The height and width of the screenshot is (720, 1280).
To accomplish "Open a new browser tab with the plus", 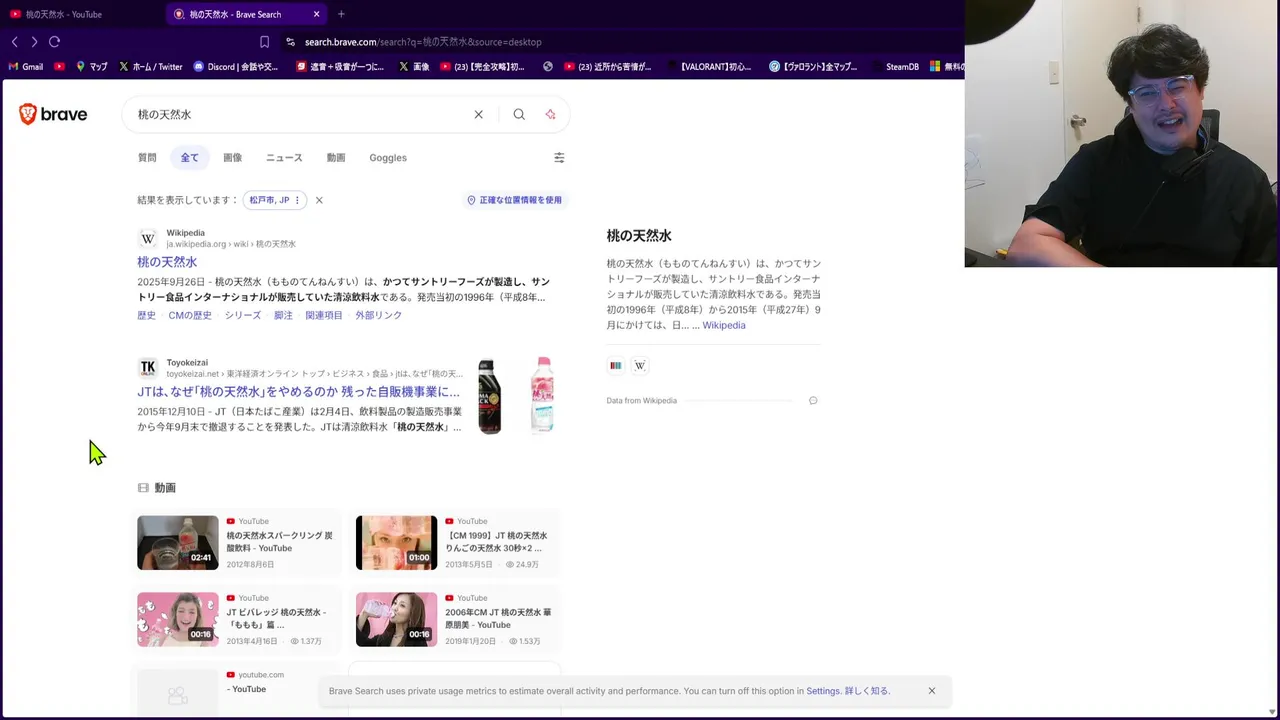I will click(341, 14).
